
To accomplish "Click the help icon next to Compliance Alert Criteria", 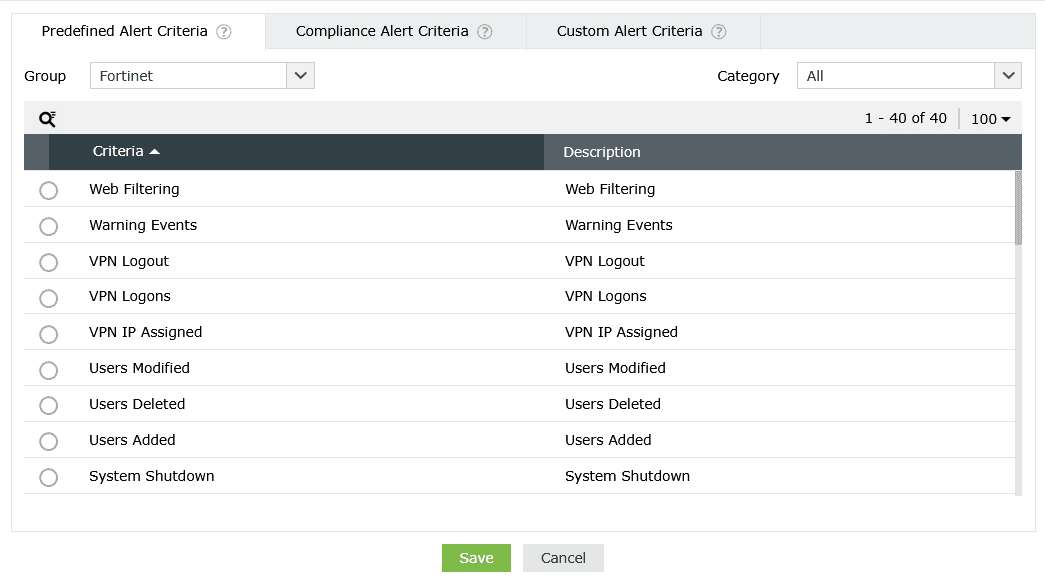I will coord(485,31).
